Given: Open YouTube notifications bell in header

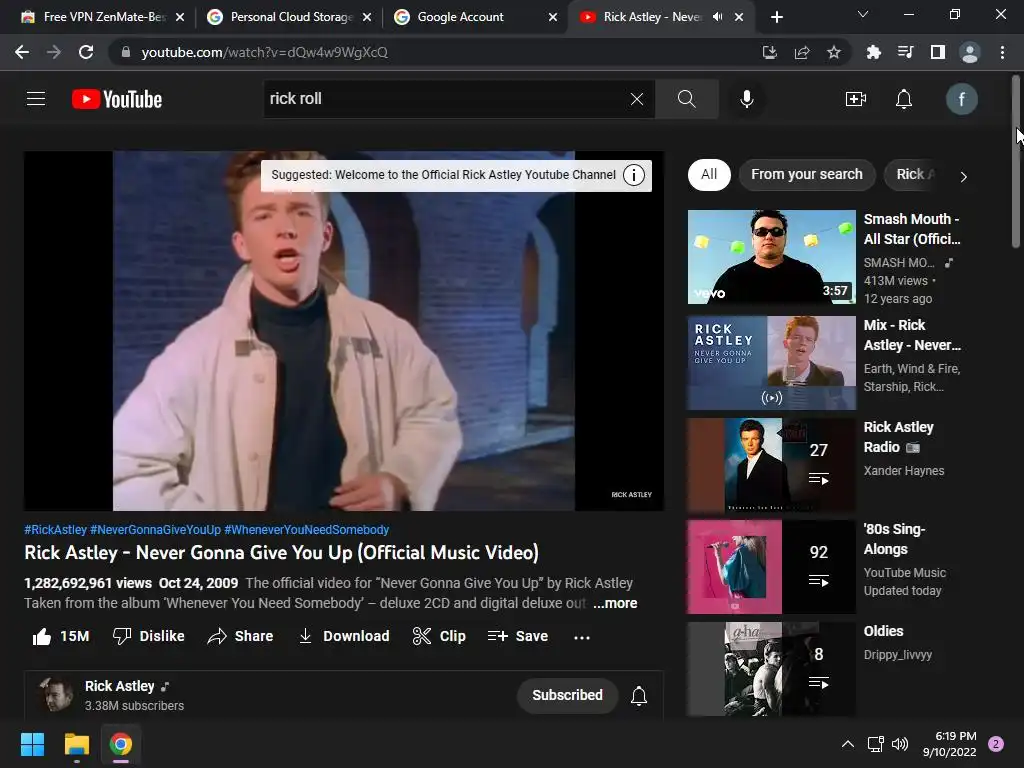Looking at the screenshot, I should point(904,99).
